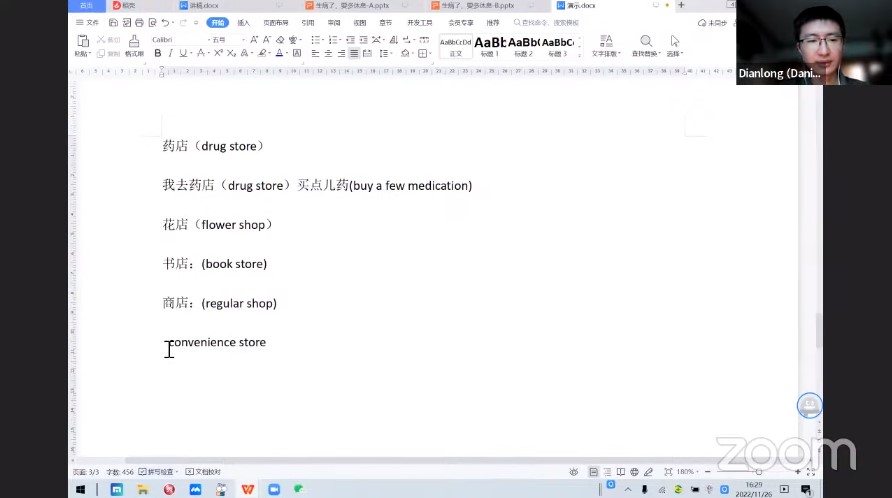Toggle eye protection mode in status bar
This screenshot has width=892, height=498.
pos(573,472)
